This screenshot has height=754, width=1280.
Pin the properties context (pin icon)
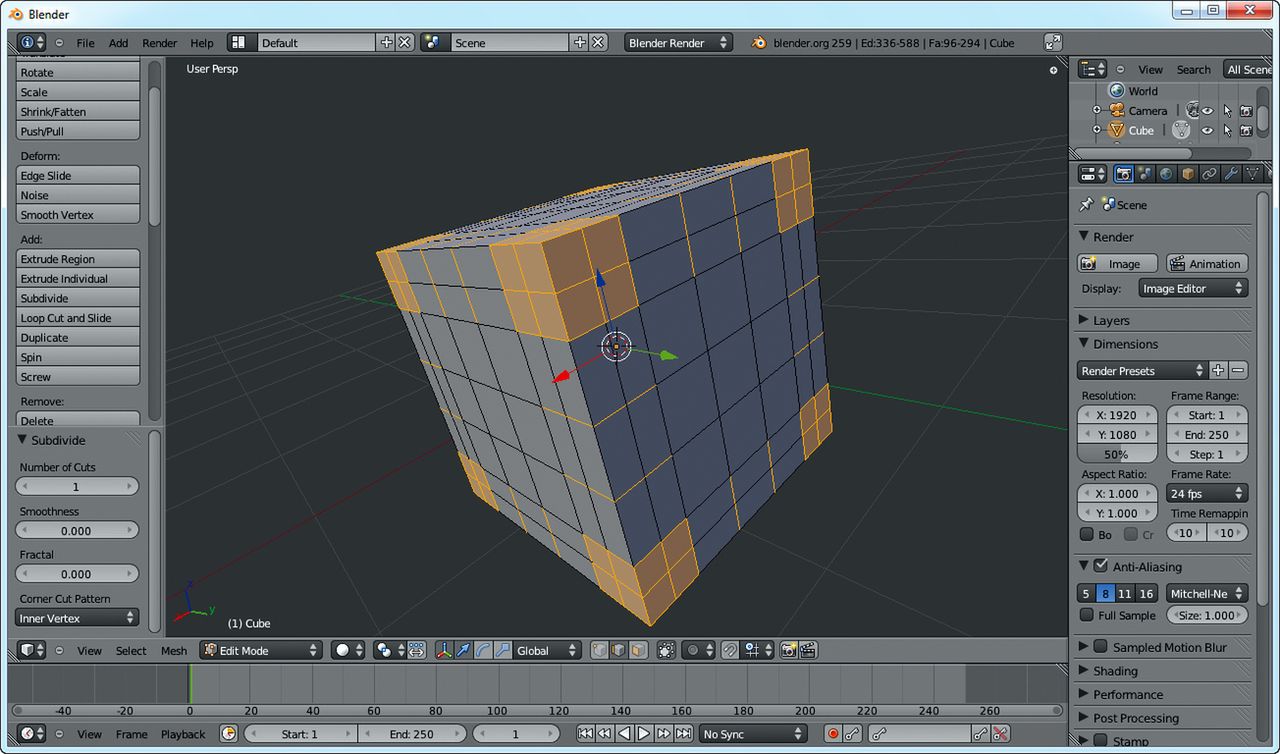[1086, 204]
